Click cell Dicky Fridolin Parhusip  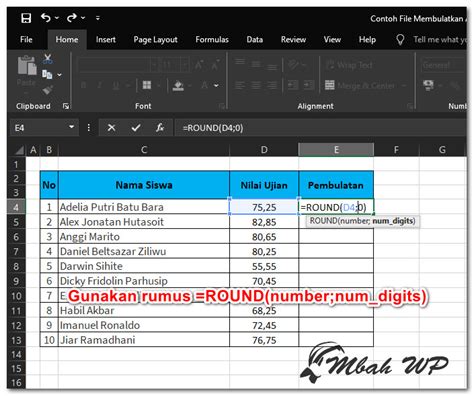144,281
